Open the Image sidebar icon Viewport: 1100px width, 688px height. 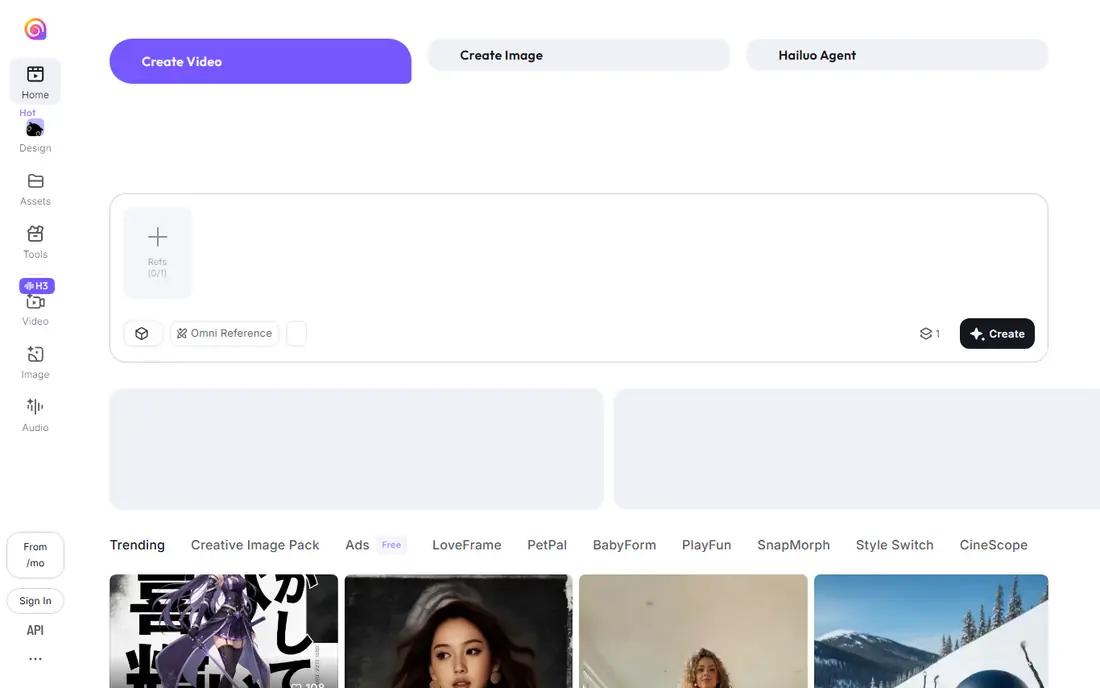(35, 354)
